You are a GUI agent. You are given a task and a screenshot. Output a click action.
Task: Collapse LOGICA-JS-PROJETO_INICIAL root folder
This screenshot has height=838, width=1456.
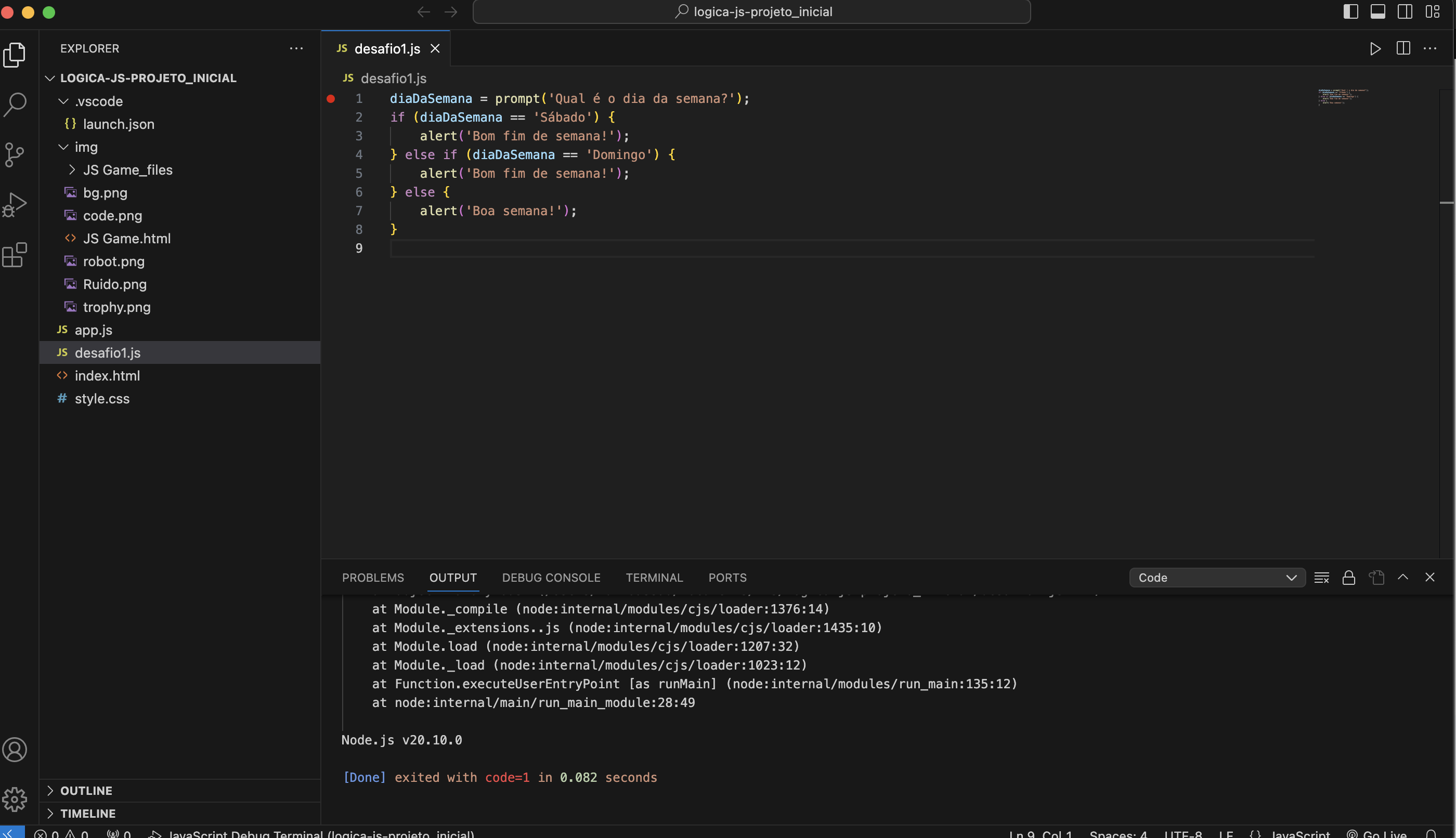pyautogui.click(x=180, y=78)
